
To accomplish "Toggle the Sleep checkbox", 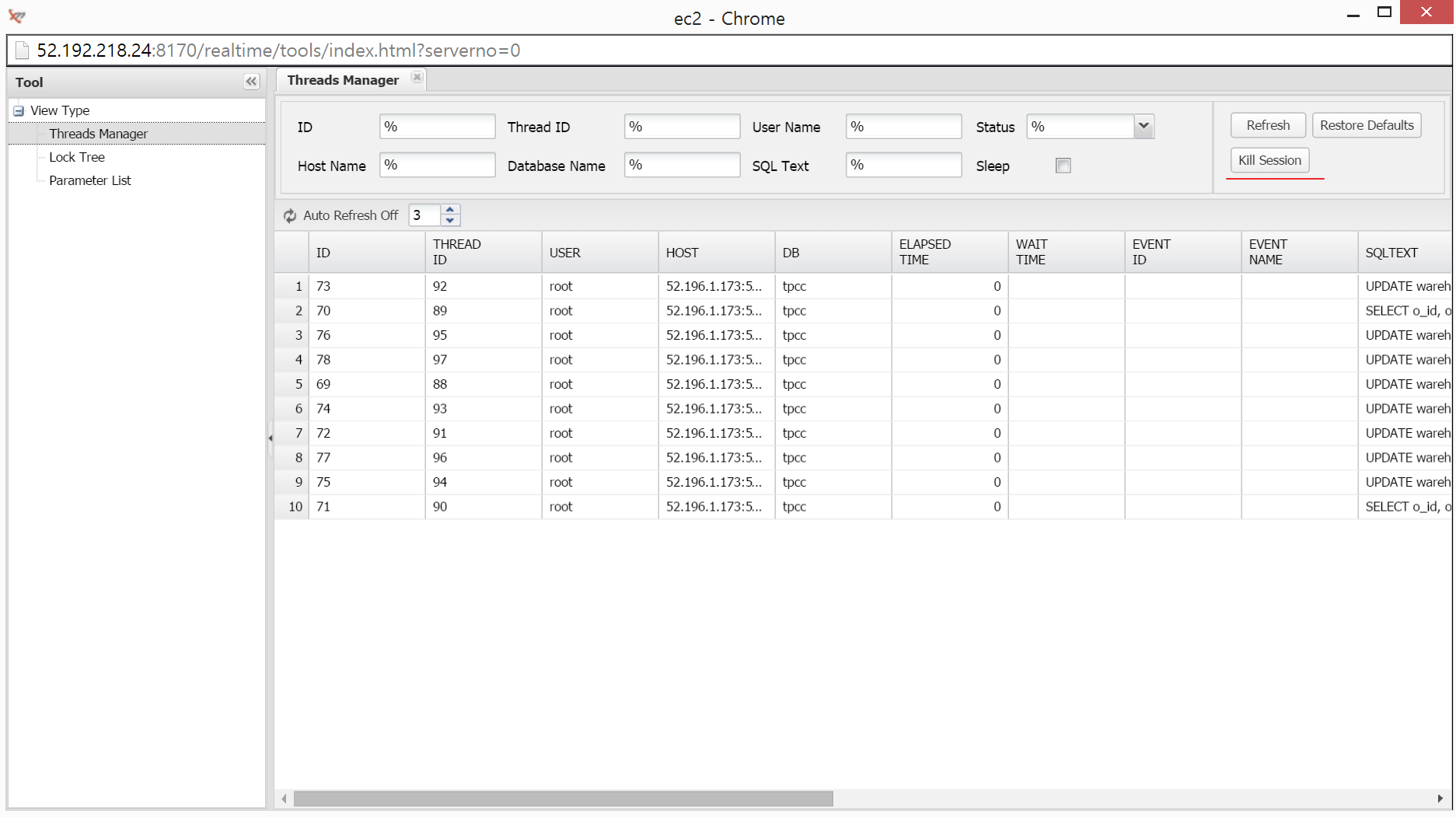I will [x=1063, y=165].
